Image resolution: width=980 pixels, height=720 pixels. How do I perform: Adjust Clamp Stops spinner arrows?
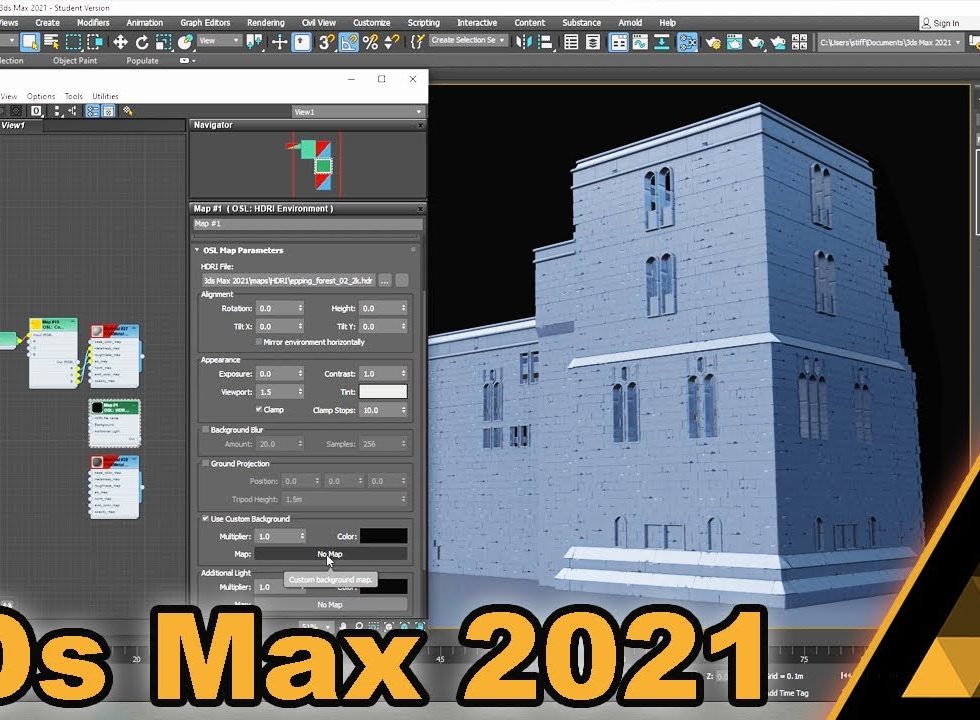(404, 410)
